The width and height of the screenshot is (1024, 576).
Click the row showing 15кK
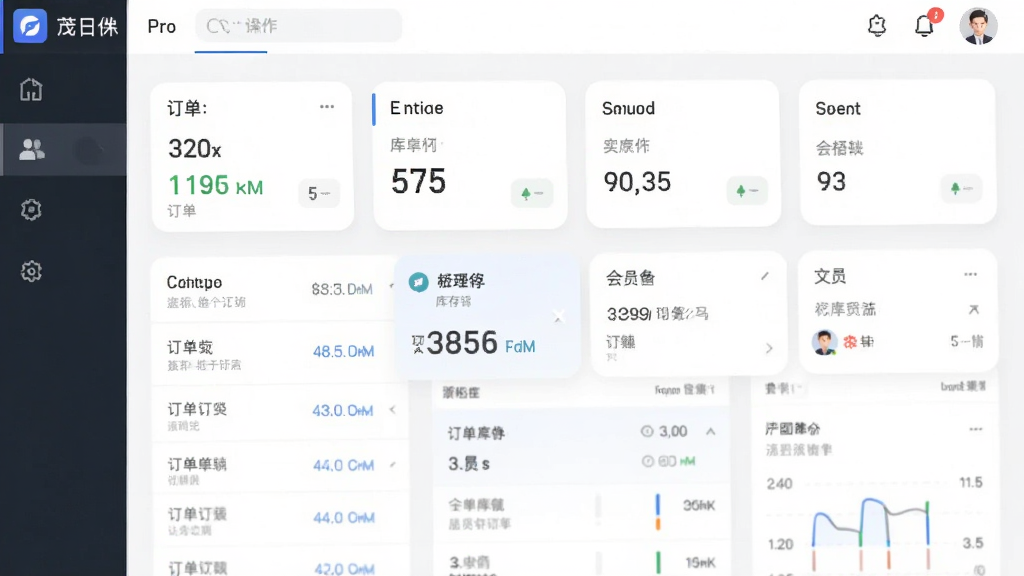click(581, 562)
